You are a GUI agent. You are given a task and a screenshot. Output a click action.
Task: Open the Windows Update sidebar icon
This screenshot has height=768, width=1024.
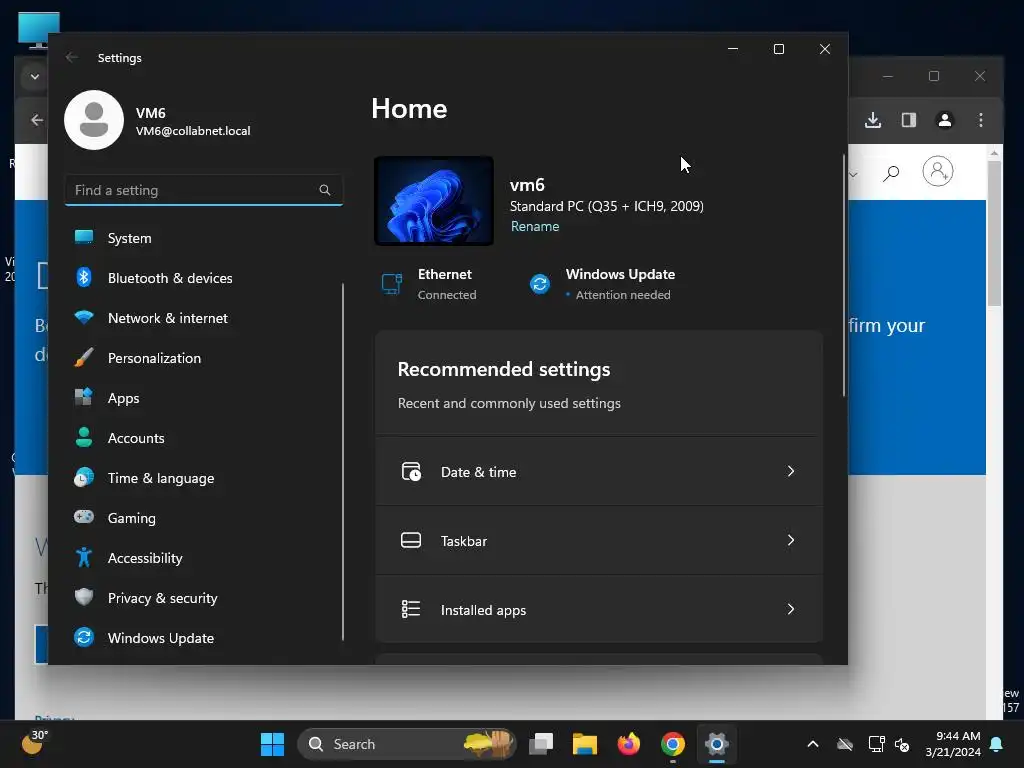coord(84,637)
